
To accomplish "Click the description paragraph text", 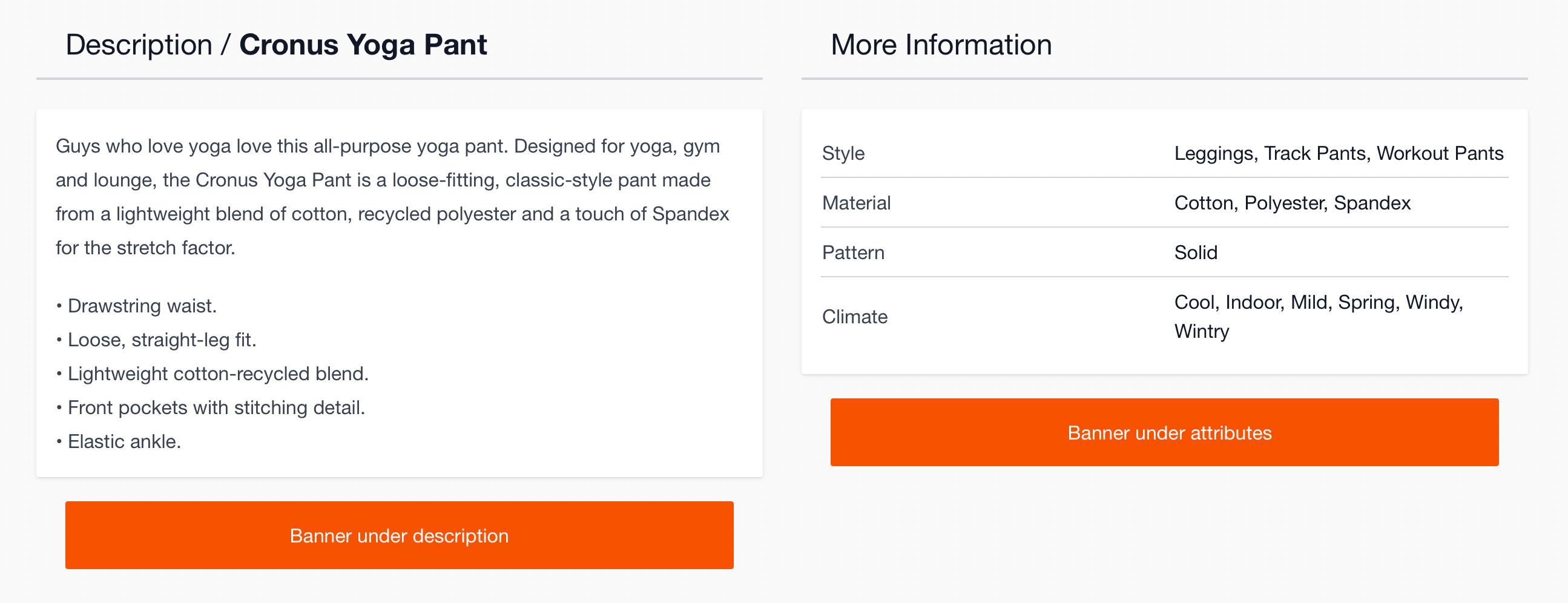I will pyautogui.click(x=389, y=196).
